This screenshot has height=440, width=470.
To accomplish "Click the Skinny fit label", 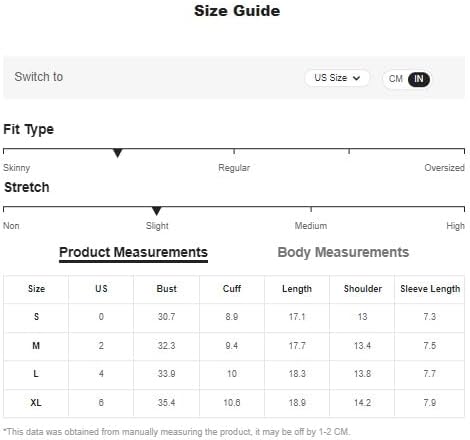I will coord(17,168).
